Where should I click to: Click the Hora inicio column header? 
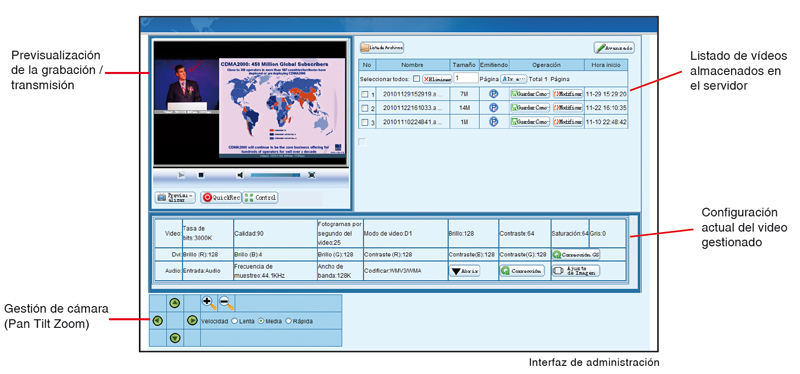606,65
